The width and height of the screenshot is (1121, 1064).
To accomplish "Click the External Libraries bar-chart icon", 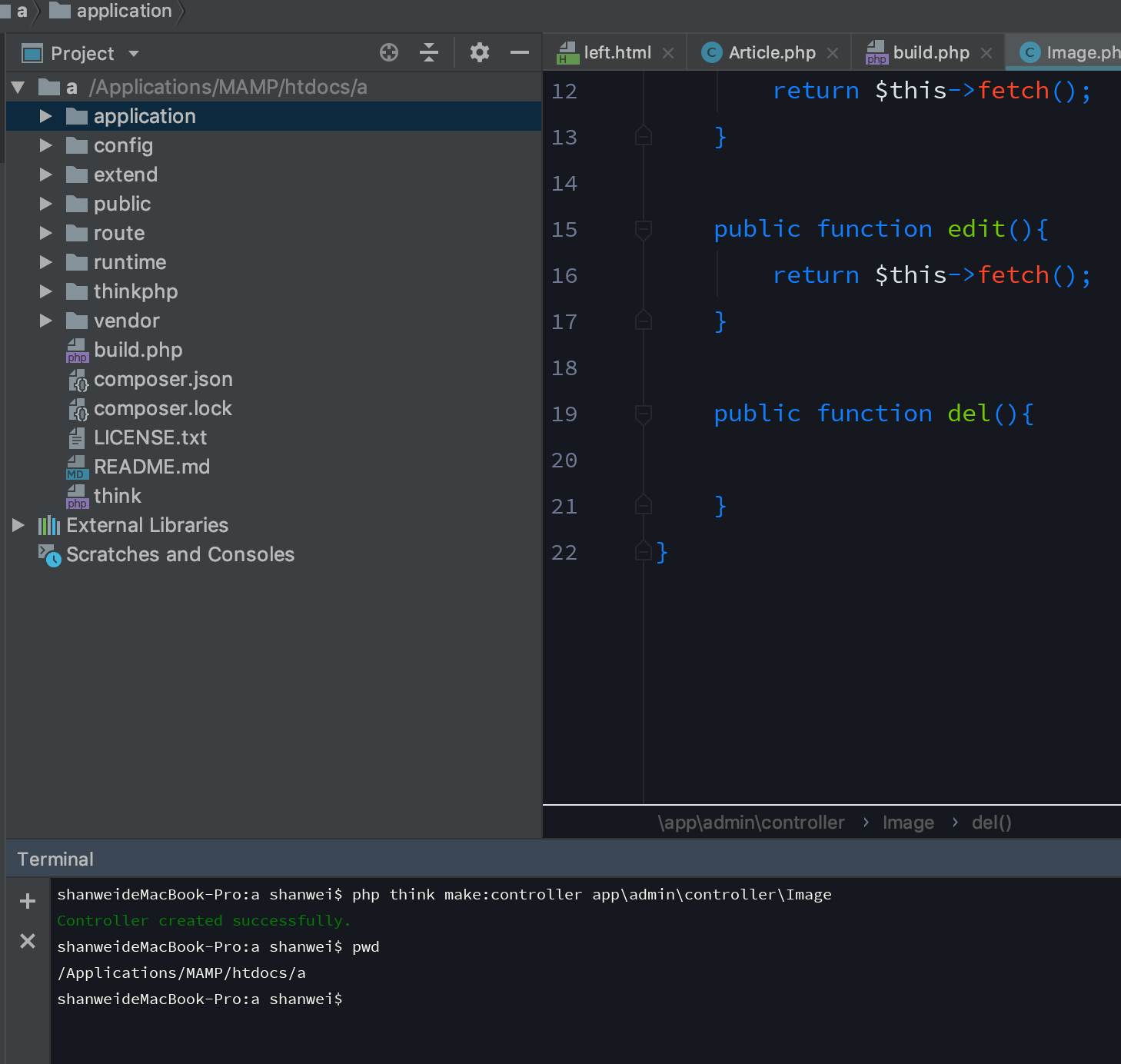I will tap(49, 526).
